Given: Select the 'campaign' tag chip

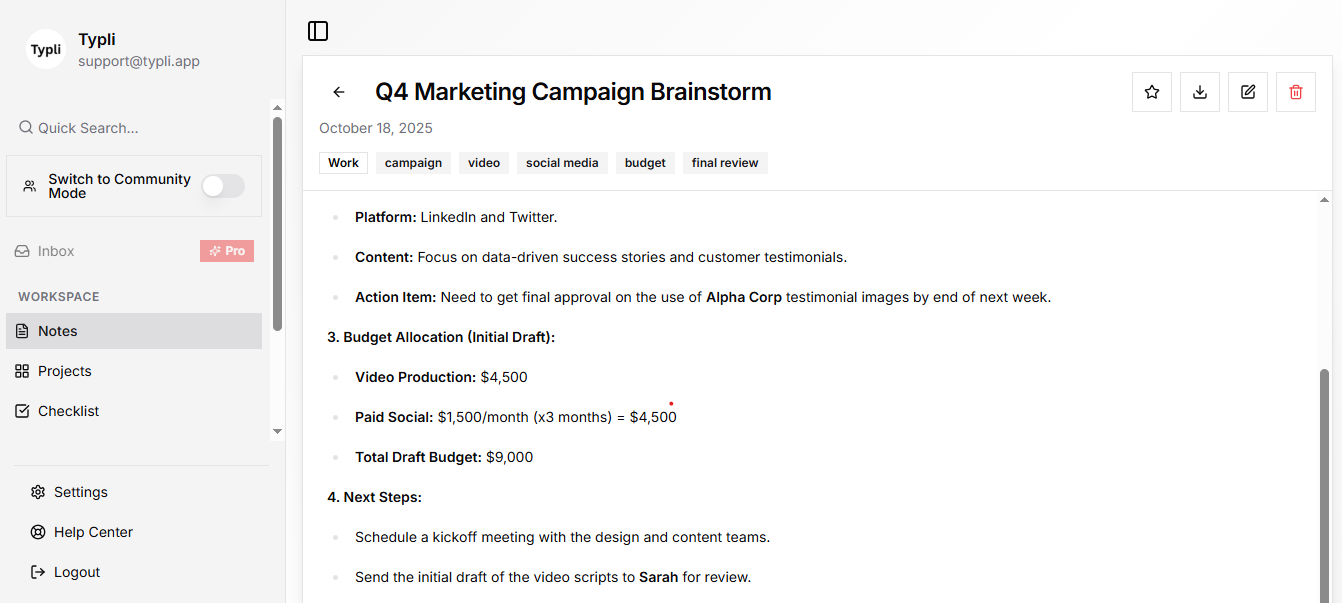Looking at the screenshot, I should [413, 163].
